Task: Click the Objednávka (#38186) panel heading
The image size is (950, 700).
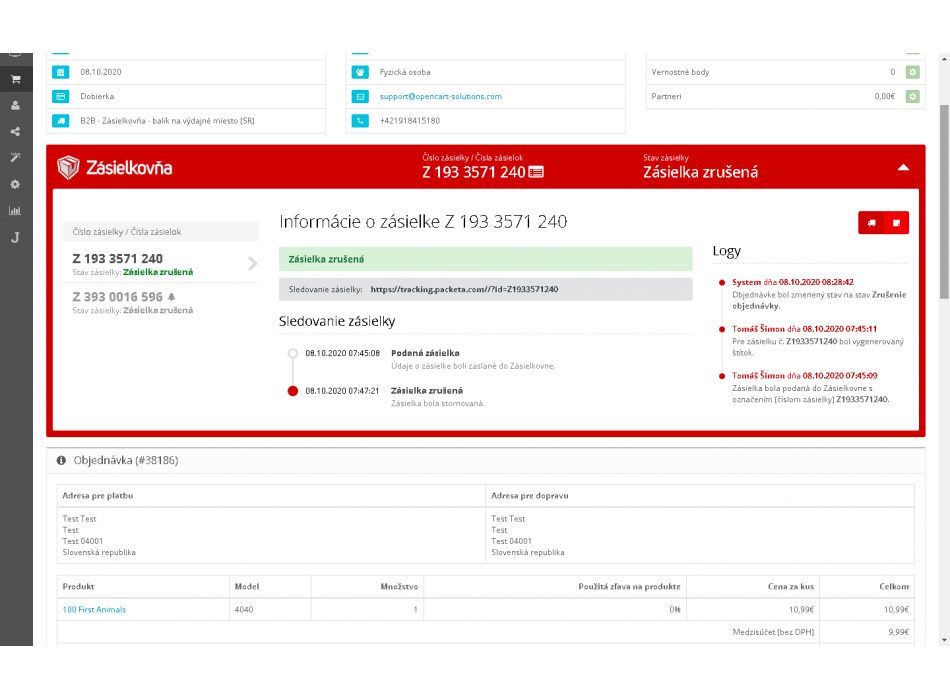Action: (126, 461)
